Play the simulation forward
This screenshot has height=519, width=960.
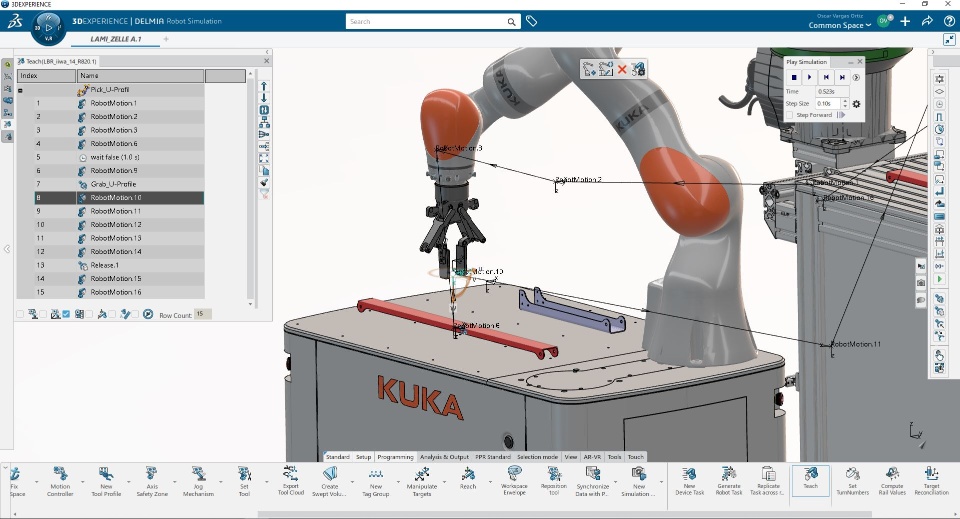809,77
